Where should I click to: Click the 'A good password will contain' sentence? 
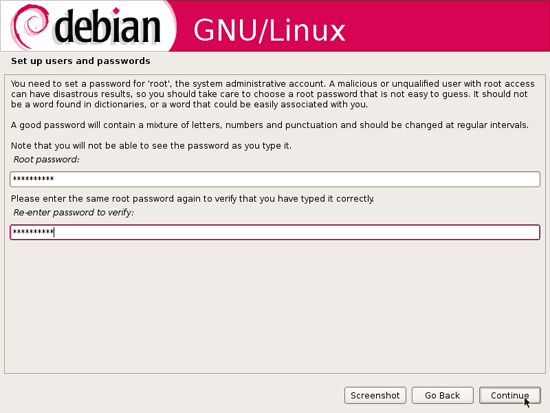click(269, 125)
